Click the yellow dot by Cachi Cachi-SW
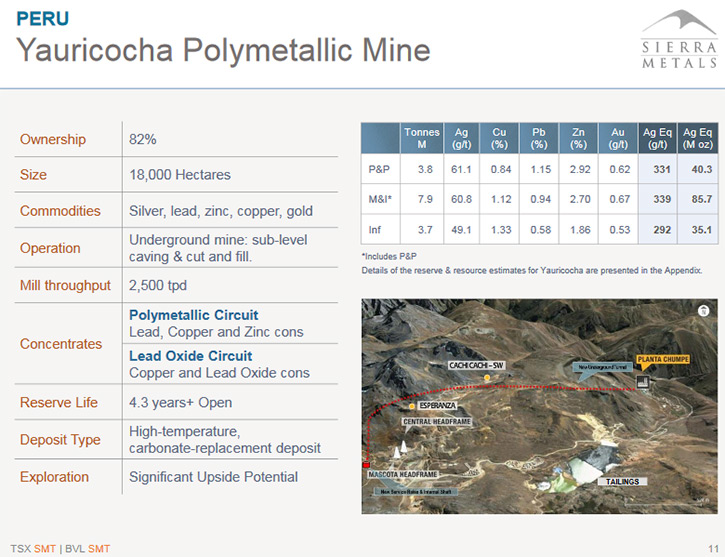This screenshot has height=557, width=725. (x=487, y=378)
